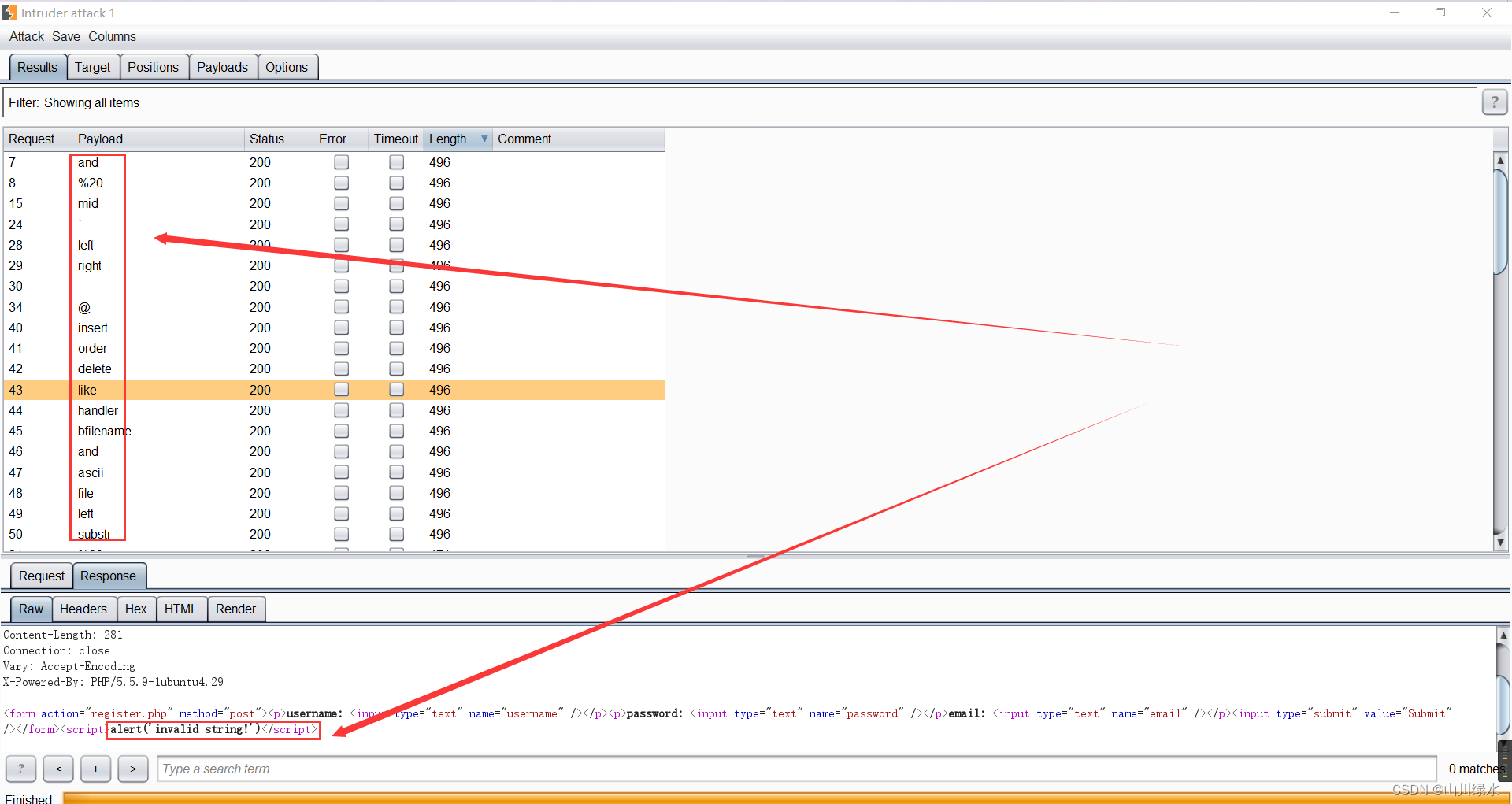Toggle Timeout checkbox for request 43 like

coord(396,390)
